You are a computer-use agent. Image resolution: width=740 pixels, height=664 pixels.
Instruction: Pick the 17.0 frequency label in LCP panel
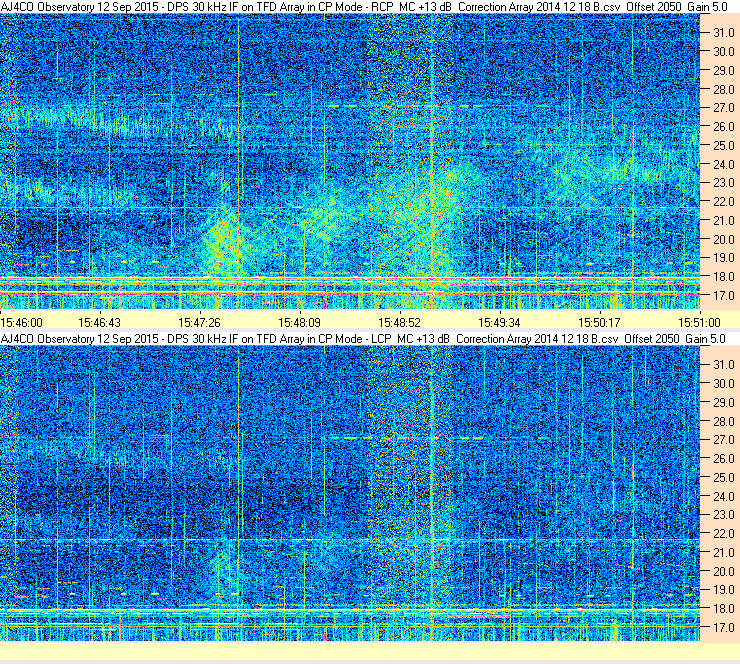(x=724, y=628)
